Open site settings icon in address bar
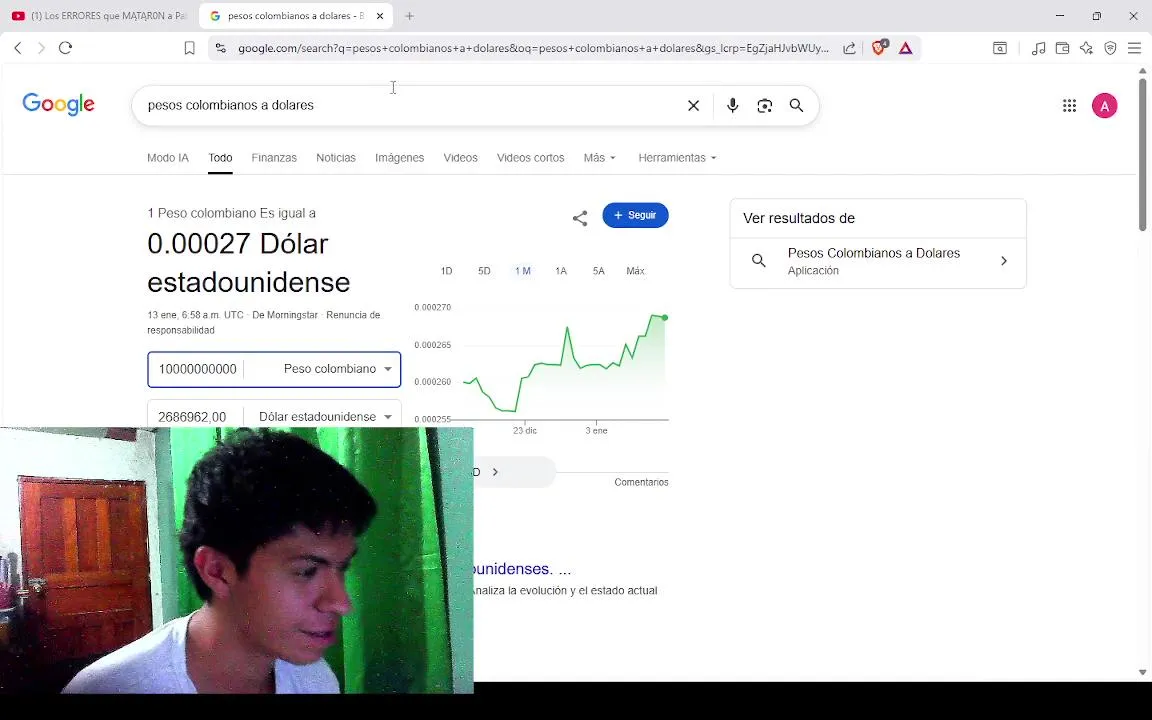Viewport: 1152px width, 720px height. 220,48
